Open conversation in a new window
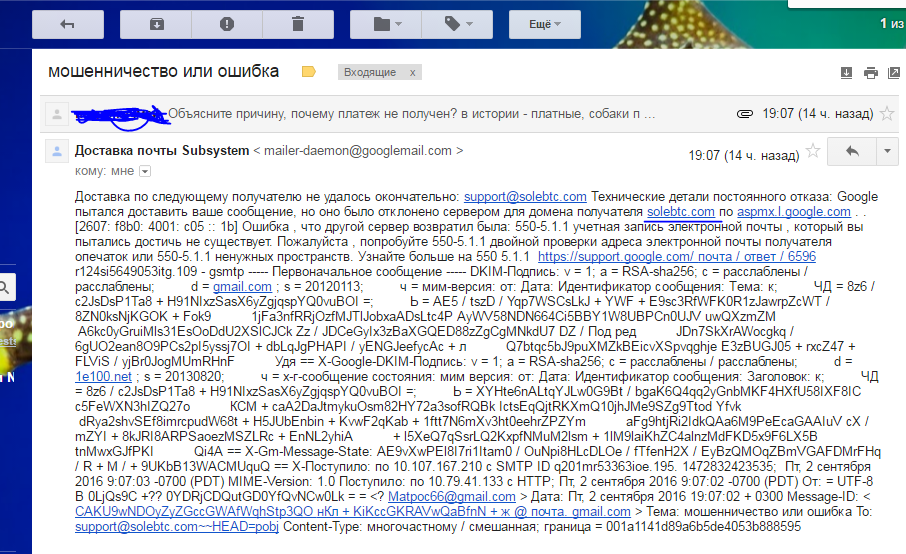The width and height of the screenshot is (906, 554). [894, 72]
